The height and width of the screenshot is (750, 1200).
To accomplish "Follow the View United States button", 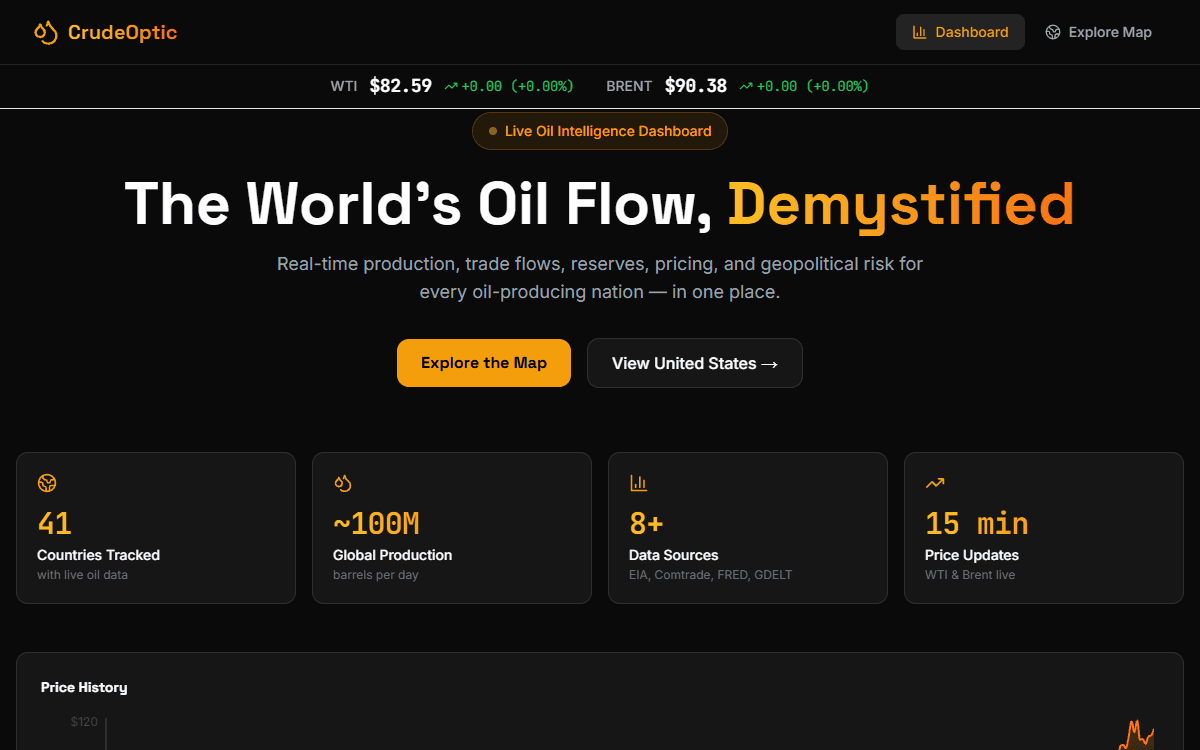I will pyautogui.click(x=694, y=363).
